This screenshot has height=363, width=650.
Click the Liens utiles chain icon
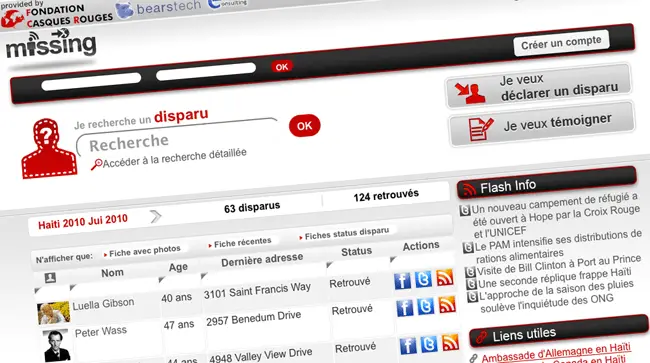[481, 337]
